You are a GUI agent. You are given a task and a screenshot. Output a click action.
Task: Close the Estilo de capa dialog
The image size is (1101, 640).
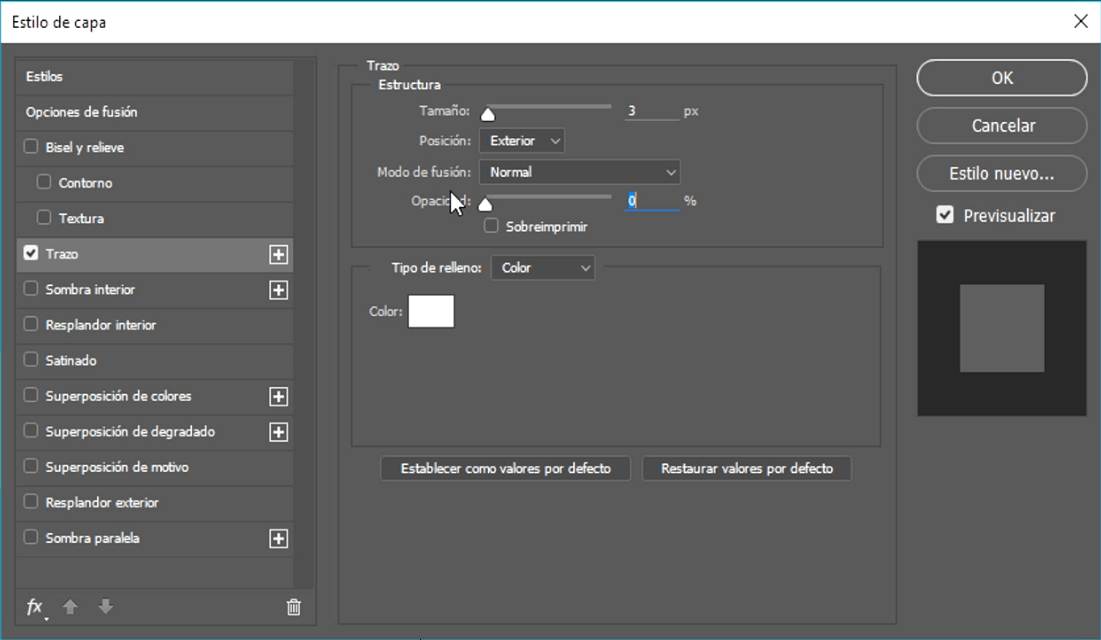point(1081,22)
